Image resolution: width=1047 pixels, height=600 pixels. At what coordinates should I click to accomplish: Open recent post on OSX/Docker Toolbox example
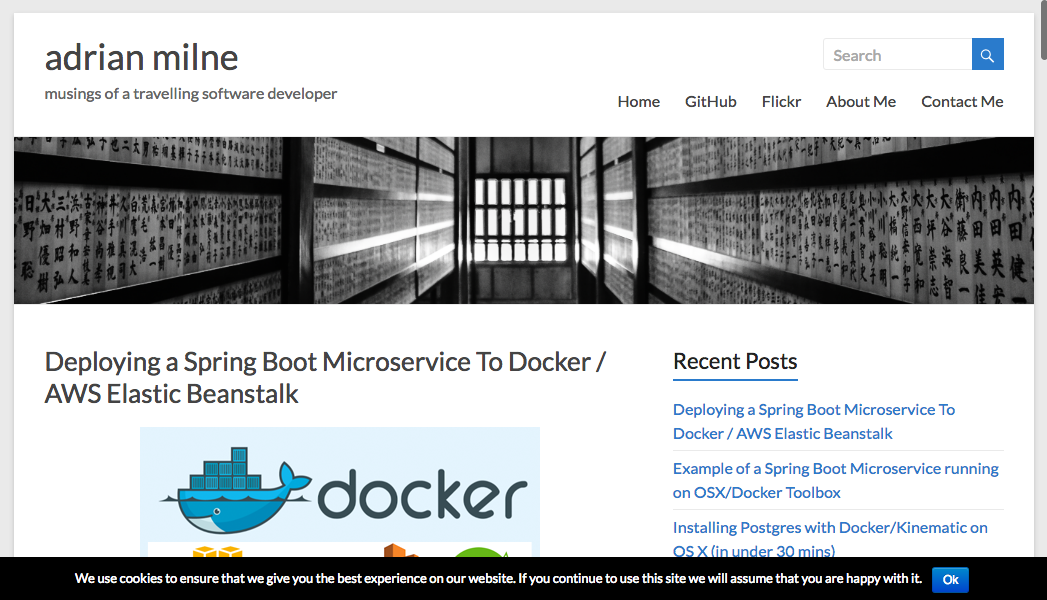click(x=835, y=480)
